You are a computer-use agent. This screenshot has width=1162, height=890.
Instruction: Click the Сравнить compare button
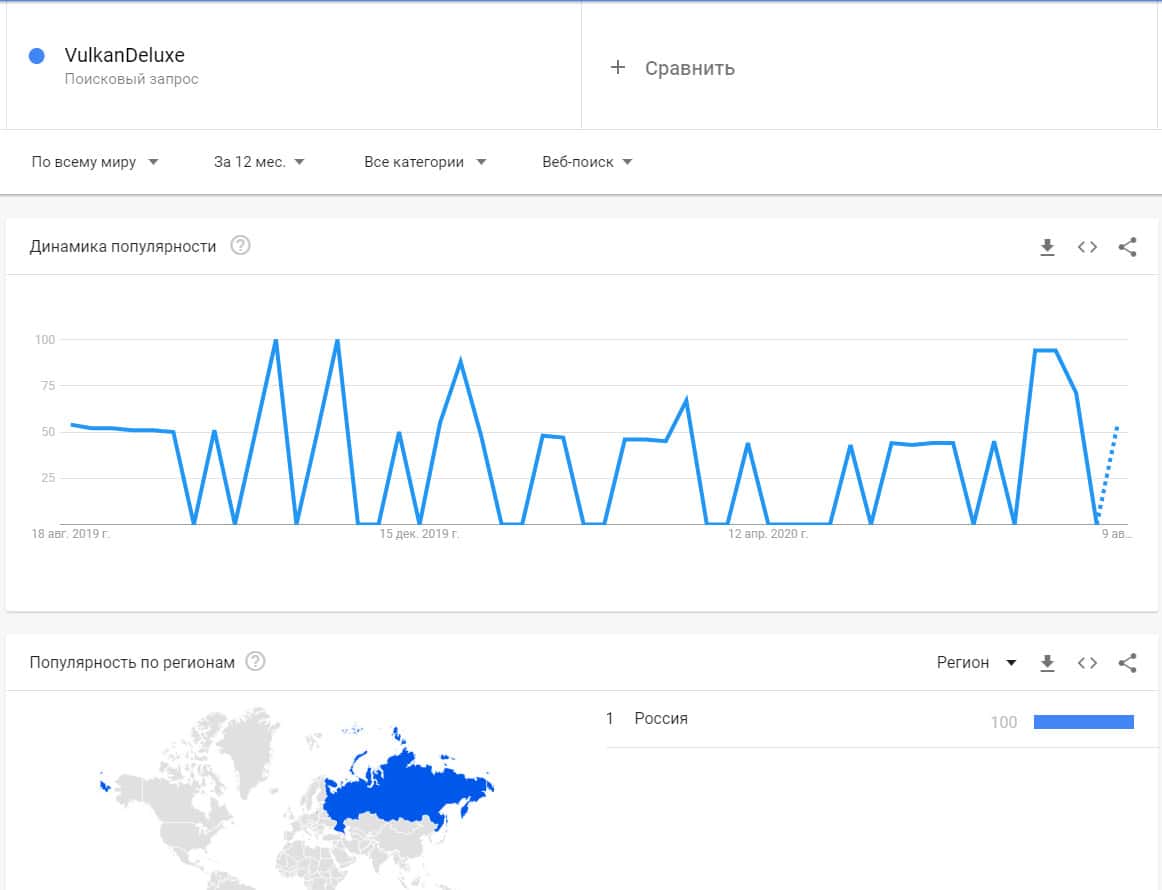689,68
